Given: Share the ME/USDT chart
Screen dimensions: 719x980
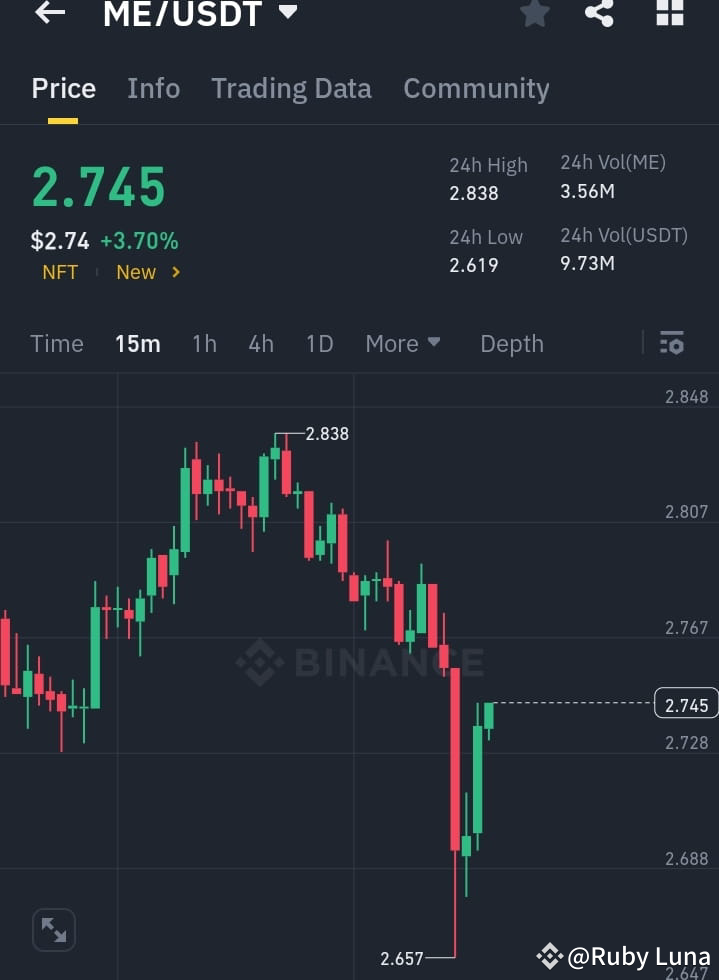Looking at the screenshot, I should point(599,14).
